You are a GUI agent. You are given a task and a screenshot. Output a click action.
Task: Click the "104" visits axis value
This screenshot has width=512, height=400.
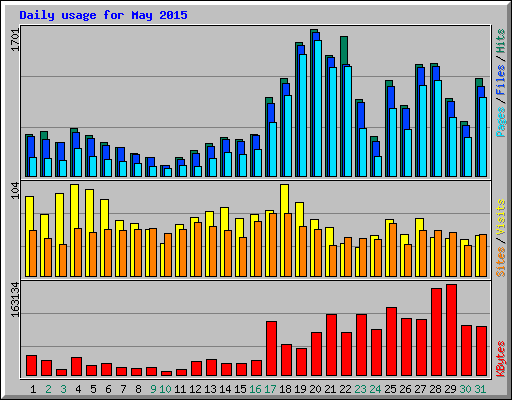click(x=16, y=191)
